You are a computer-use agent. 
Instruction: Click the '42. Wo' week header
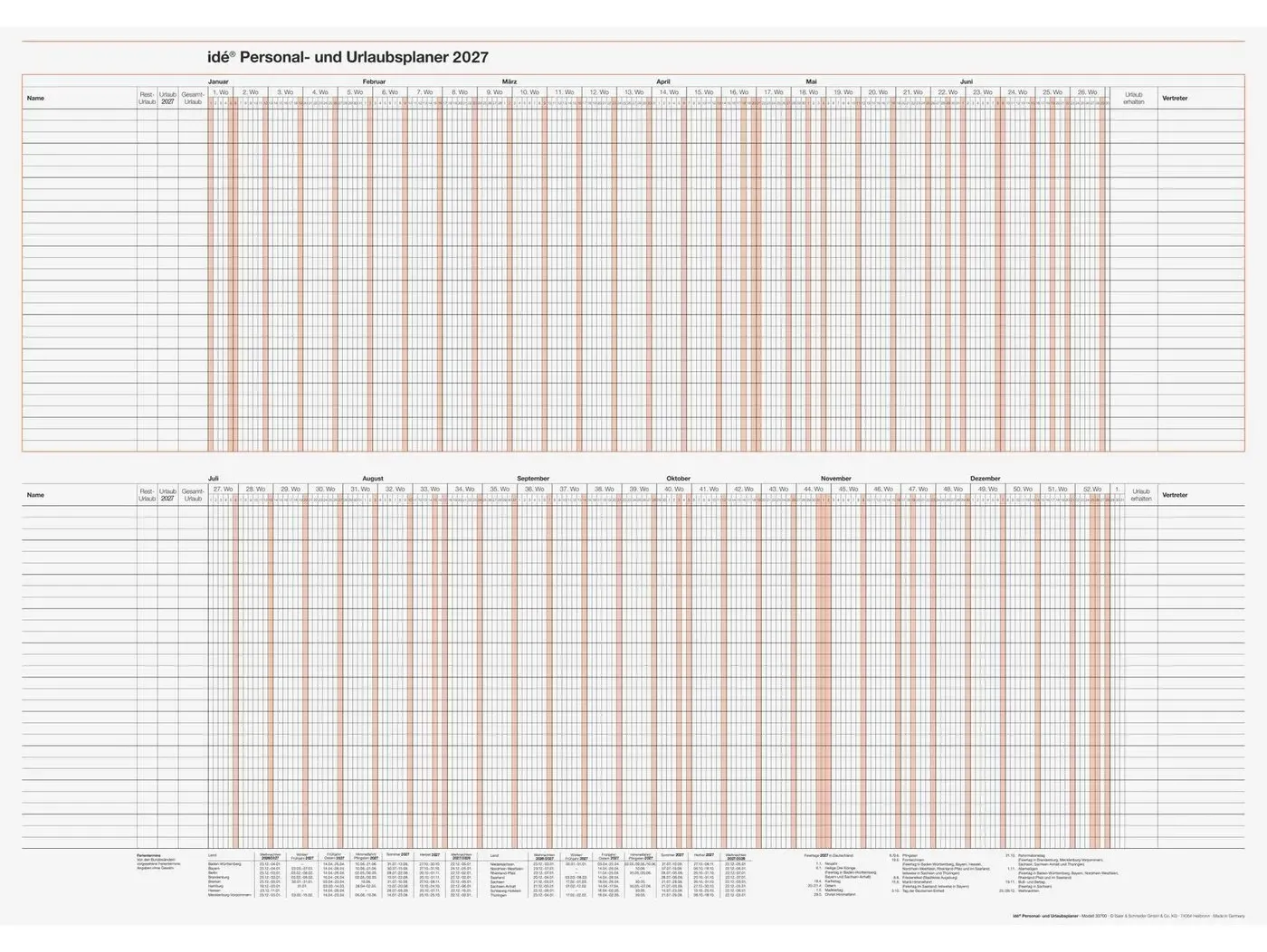[744, 489]
